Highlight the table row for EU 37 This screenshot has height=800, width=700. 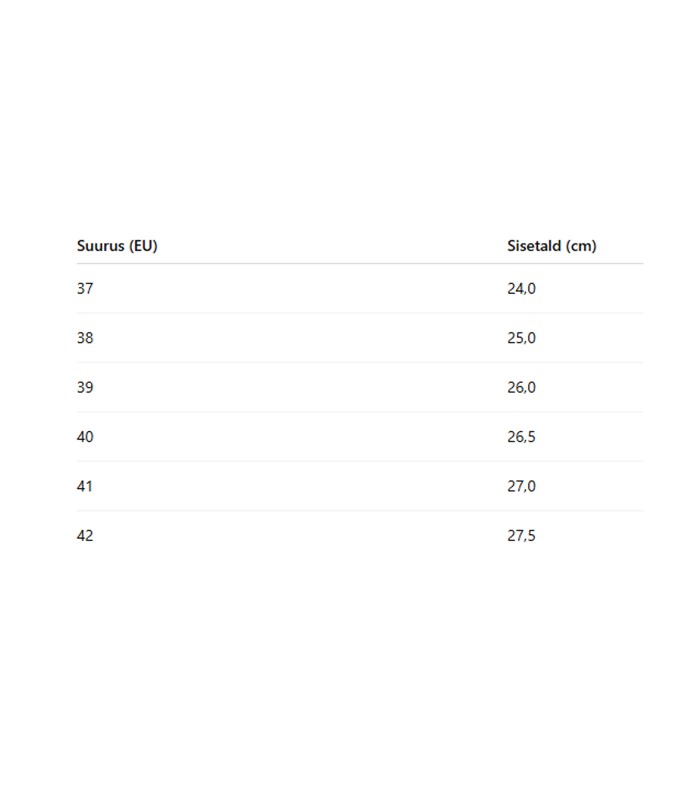coord(300,289)
